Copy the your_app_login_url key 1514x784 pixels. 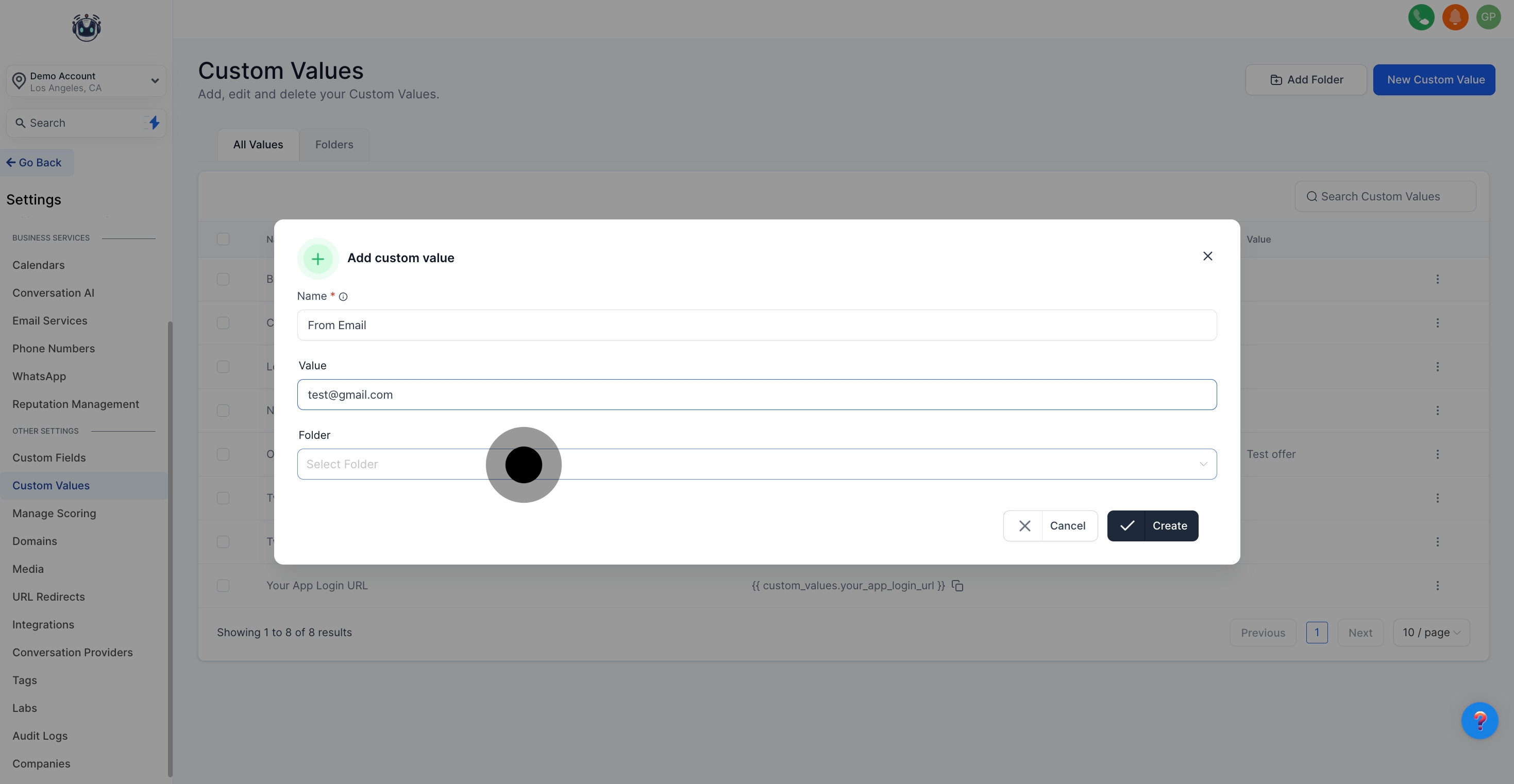[x=957, y=585]
